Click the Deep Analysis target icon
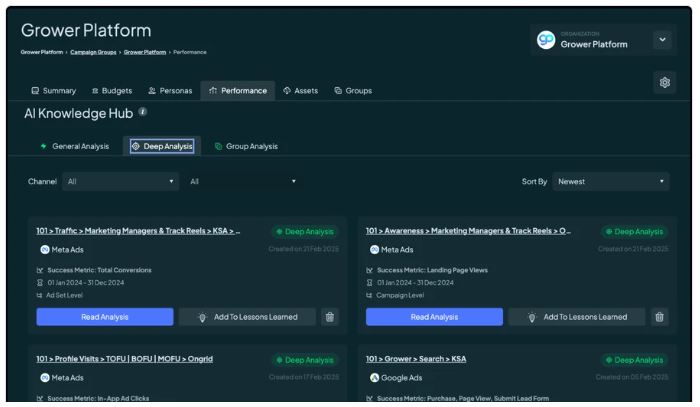The width and height of the screenshot is (700, 407). [136, 146]
